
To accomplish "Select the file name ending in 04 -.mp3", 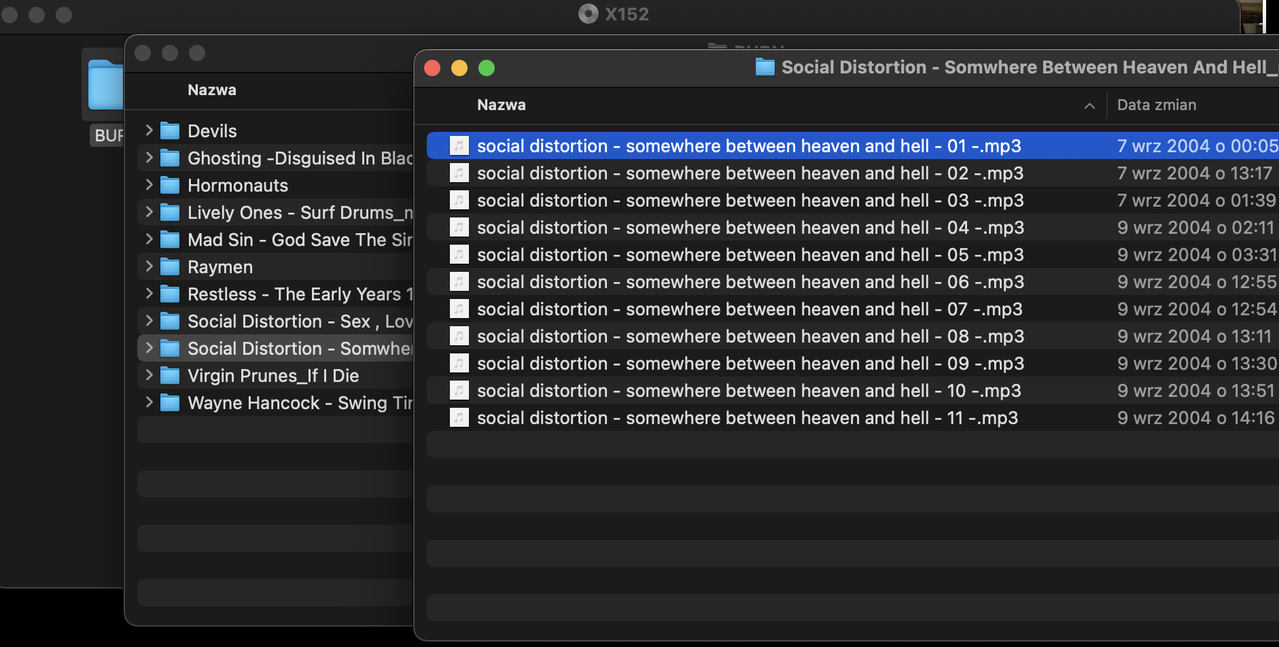I will pyautogui.click(x=750, y=227).
